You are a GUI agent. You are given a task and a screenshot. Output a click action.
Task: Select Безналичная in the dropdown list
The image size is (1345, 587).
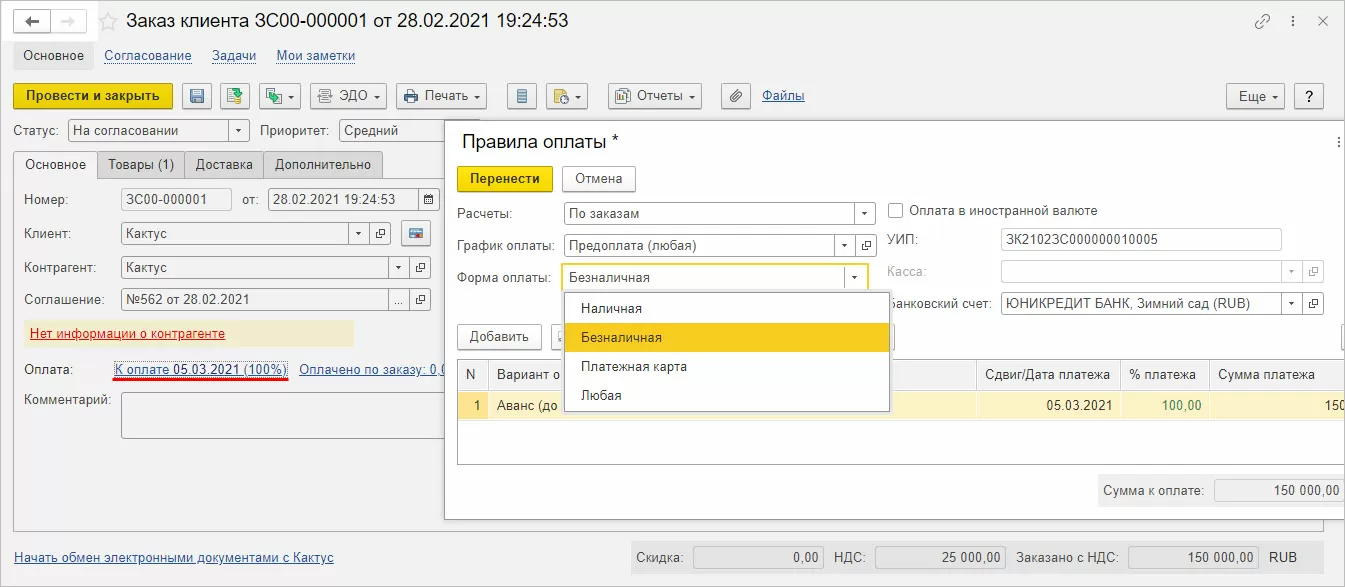(x=727, y=338)
